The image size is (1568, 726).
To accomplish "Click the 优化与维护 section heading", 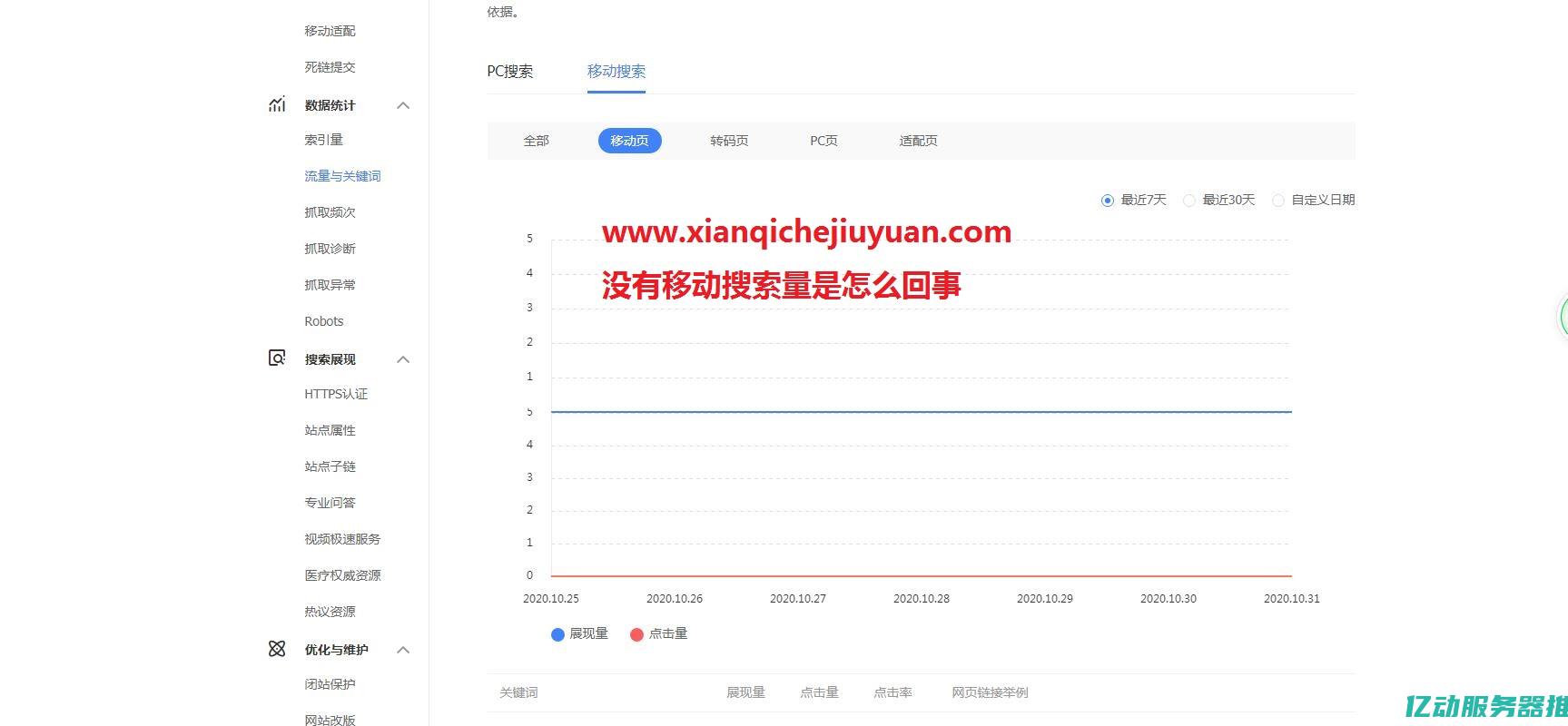I will click(x=336, y=650).
